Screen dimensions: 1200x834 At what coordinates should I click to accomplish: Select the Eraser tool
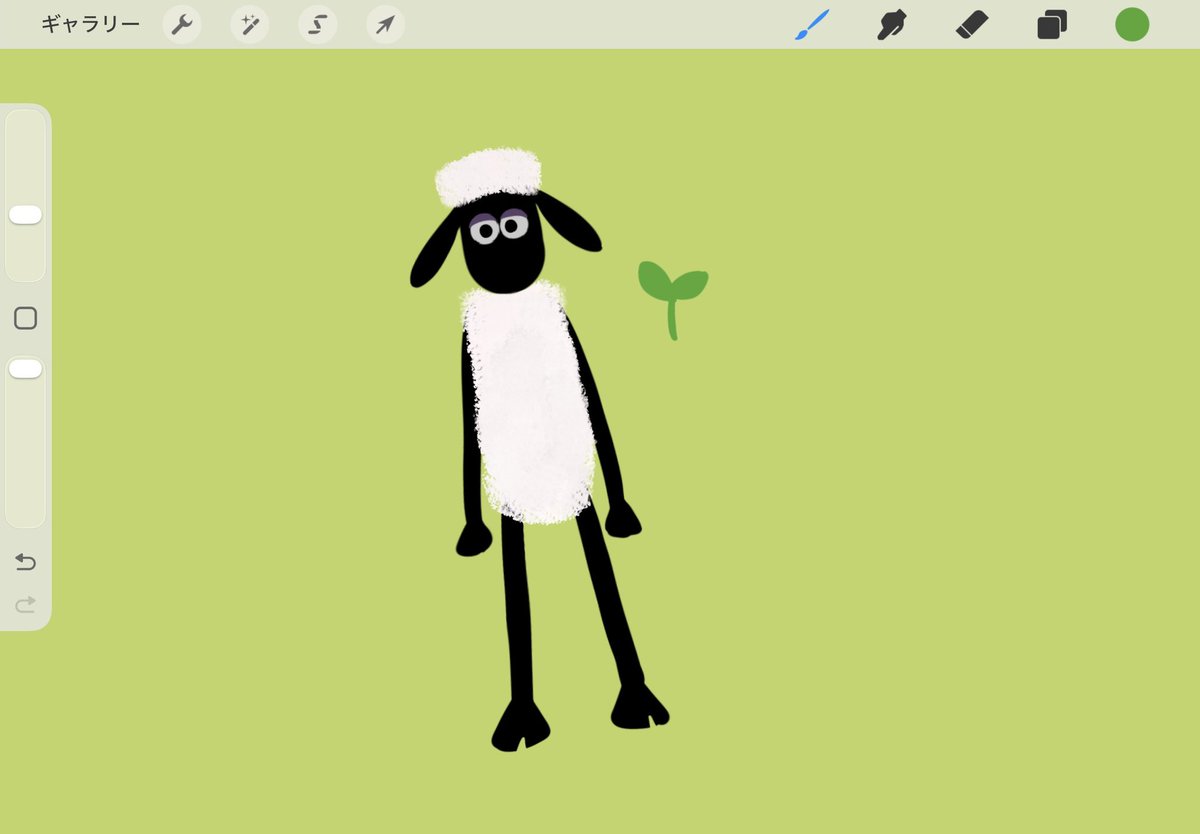pyautogui.click(x=972, y=25)
